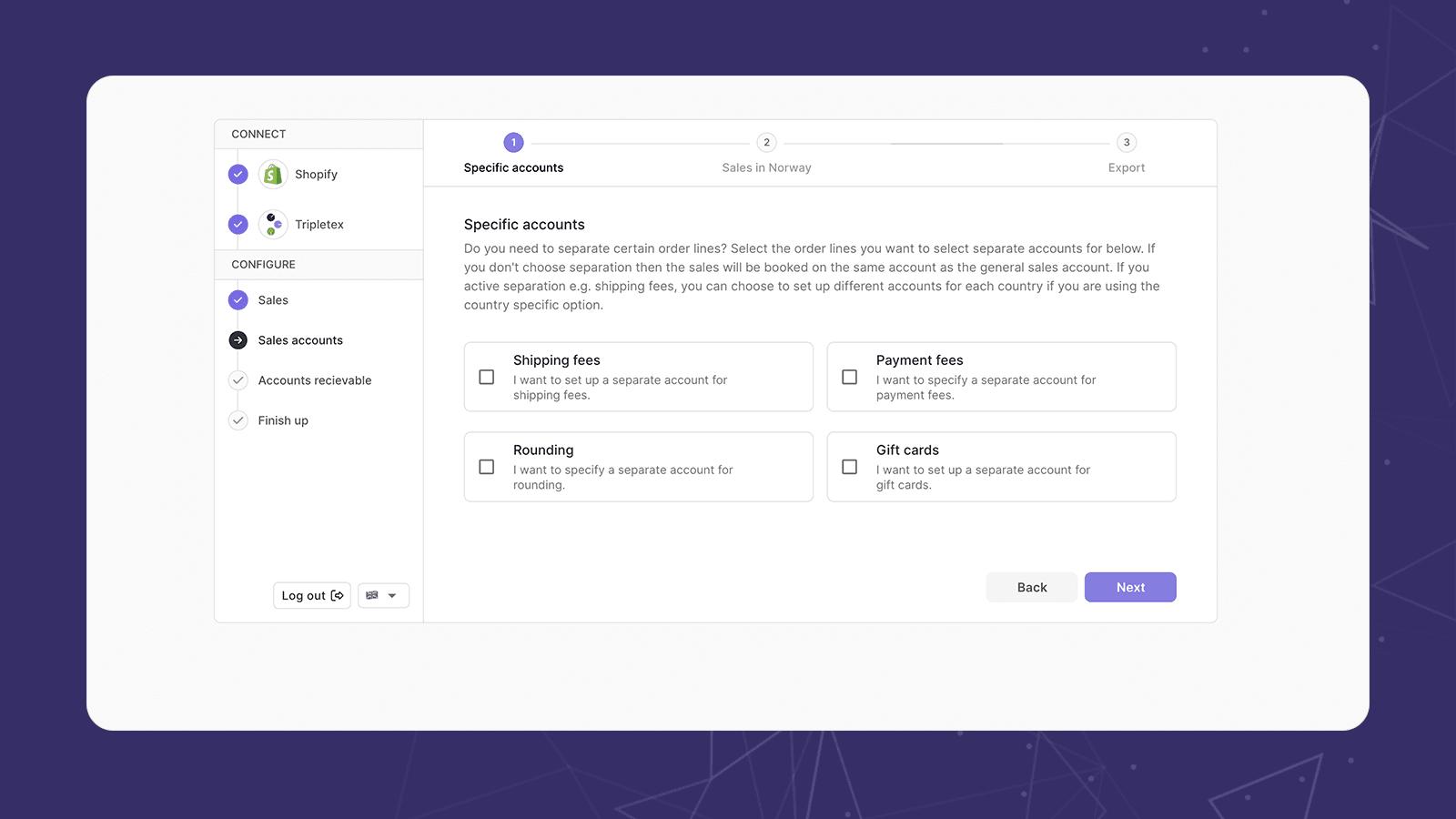Click the checkmark icon beside Shopify
The height and width of the screenshot is (819, 1456).
tap(238, 175)
